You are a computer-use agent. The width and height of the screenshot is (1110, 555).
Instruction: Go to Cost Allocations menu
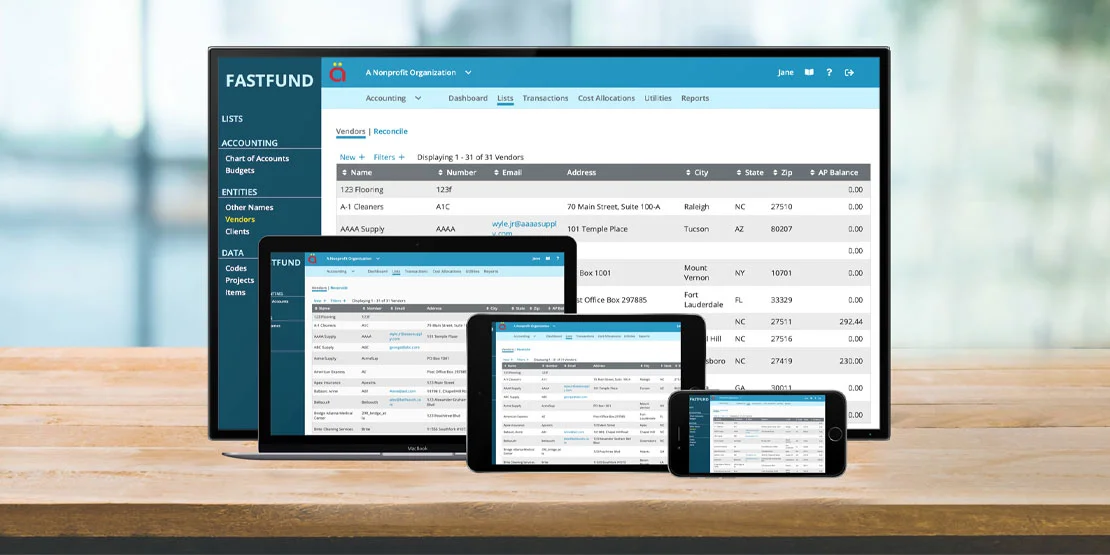607,98
